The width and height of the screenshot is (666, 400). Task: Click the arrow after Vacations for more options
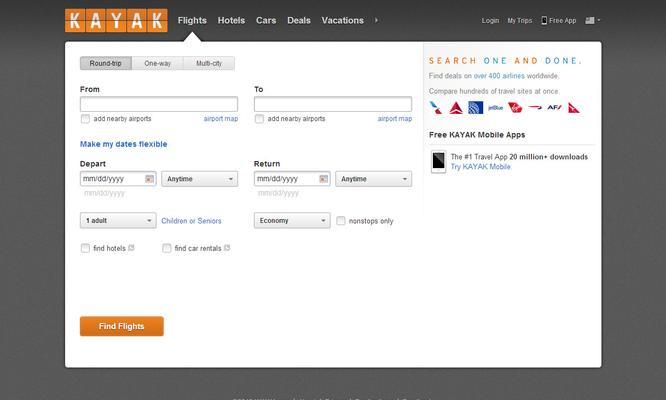click(x=376, y=20)
